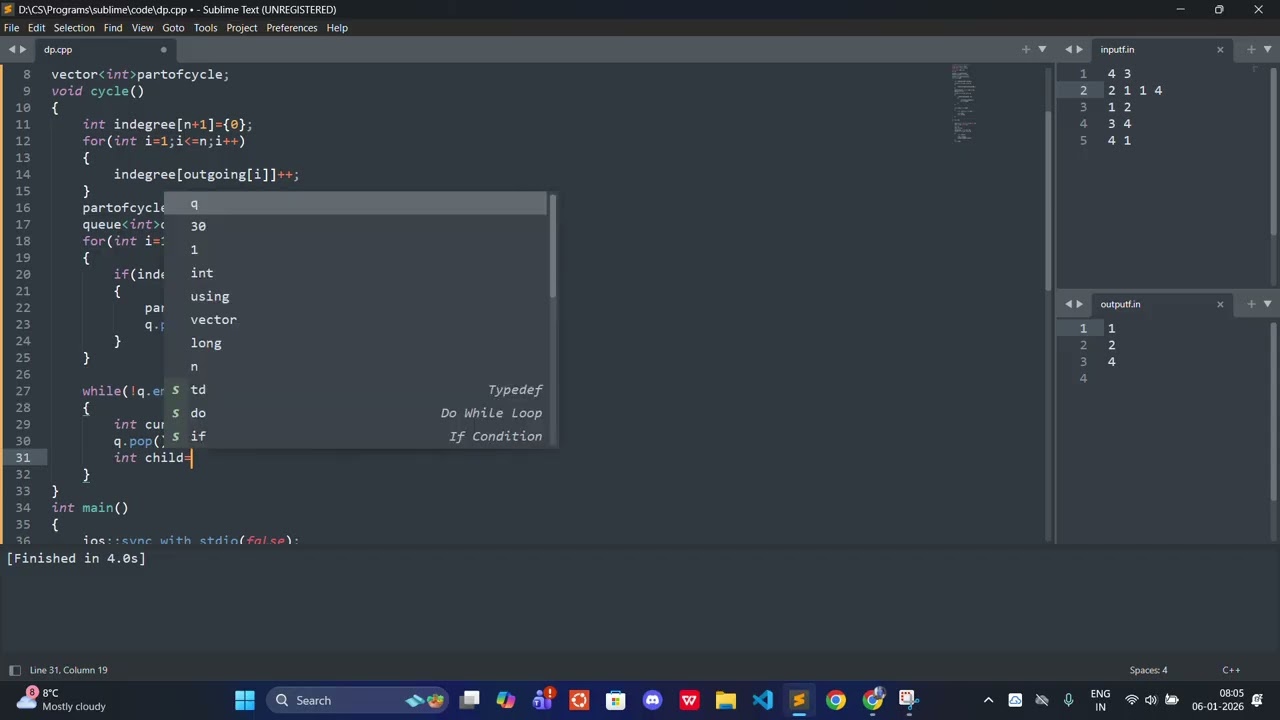1280x720 pixels.
Task: Open Microsoft Teams taskbar icon
Action: [x=543, y=700]
